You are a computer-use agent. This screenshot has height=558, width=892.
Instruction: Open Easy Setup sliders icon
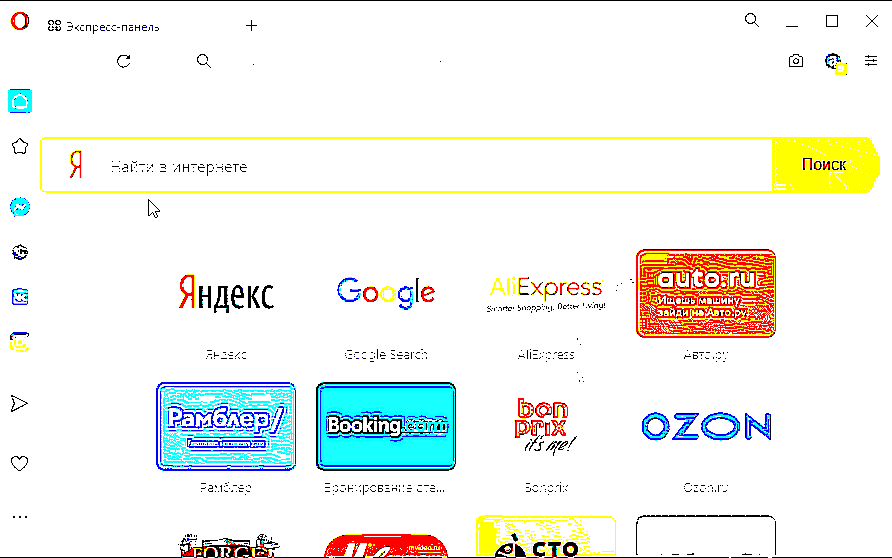(x=871, y=60)
